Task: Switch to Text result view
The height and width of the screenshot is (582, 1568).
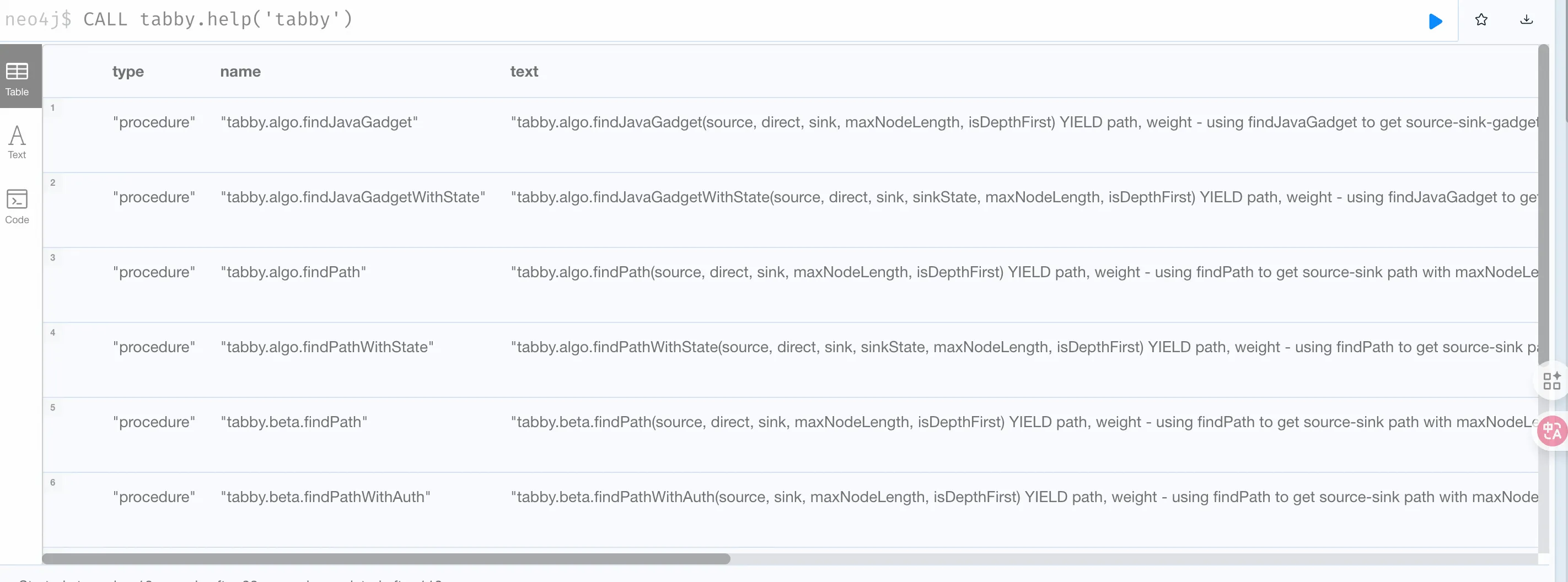Action: (x=17, y=142)
